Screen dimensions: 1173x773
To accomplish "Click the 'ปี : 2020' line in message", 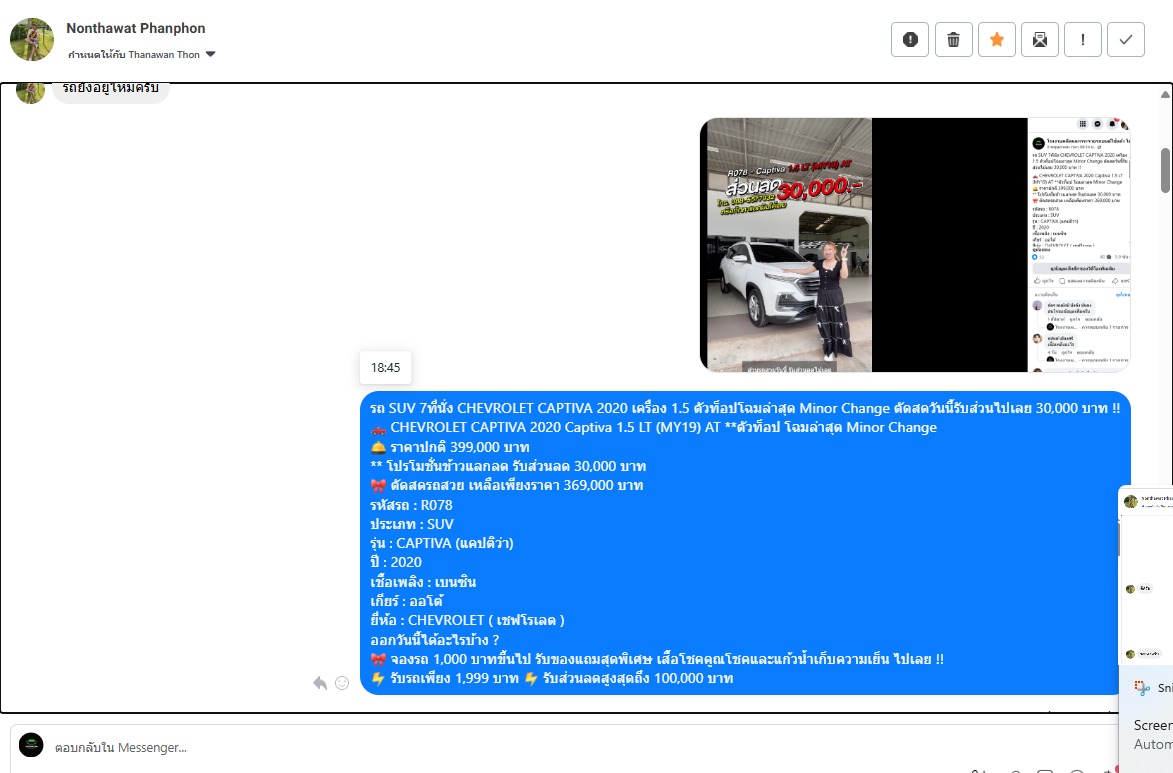I will pyautogui.click(x=396, y=562).
